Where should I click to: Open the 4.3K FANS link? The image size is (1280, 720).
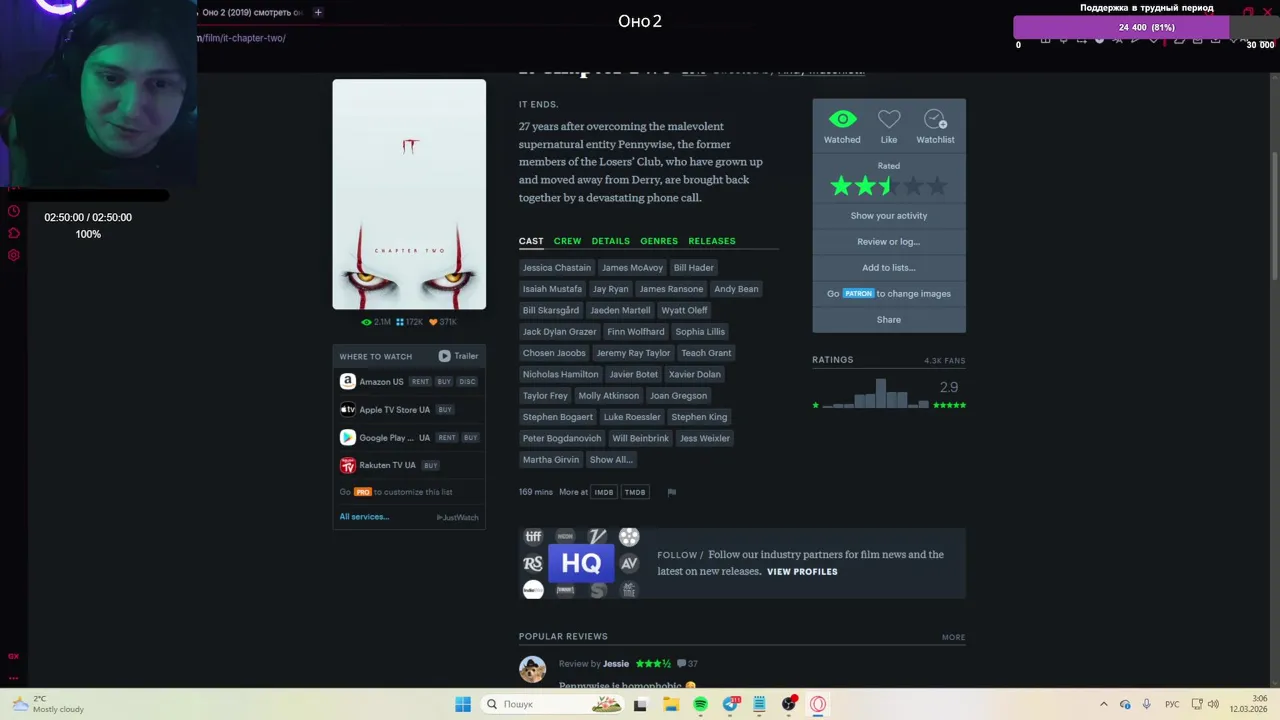click(945, 360)
